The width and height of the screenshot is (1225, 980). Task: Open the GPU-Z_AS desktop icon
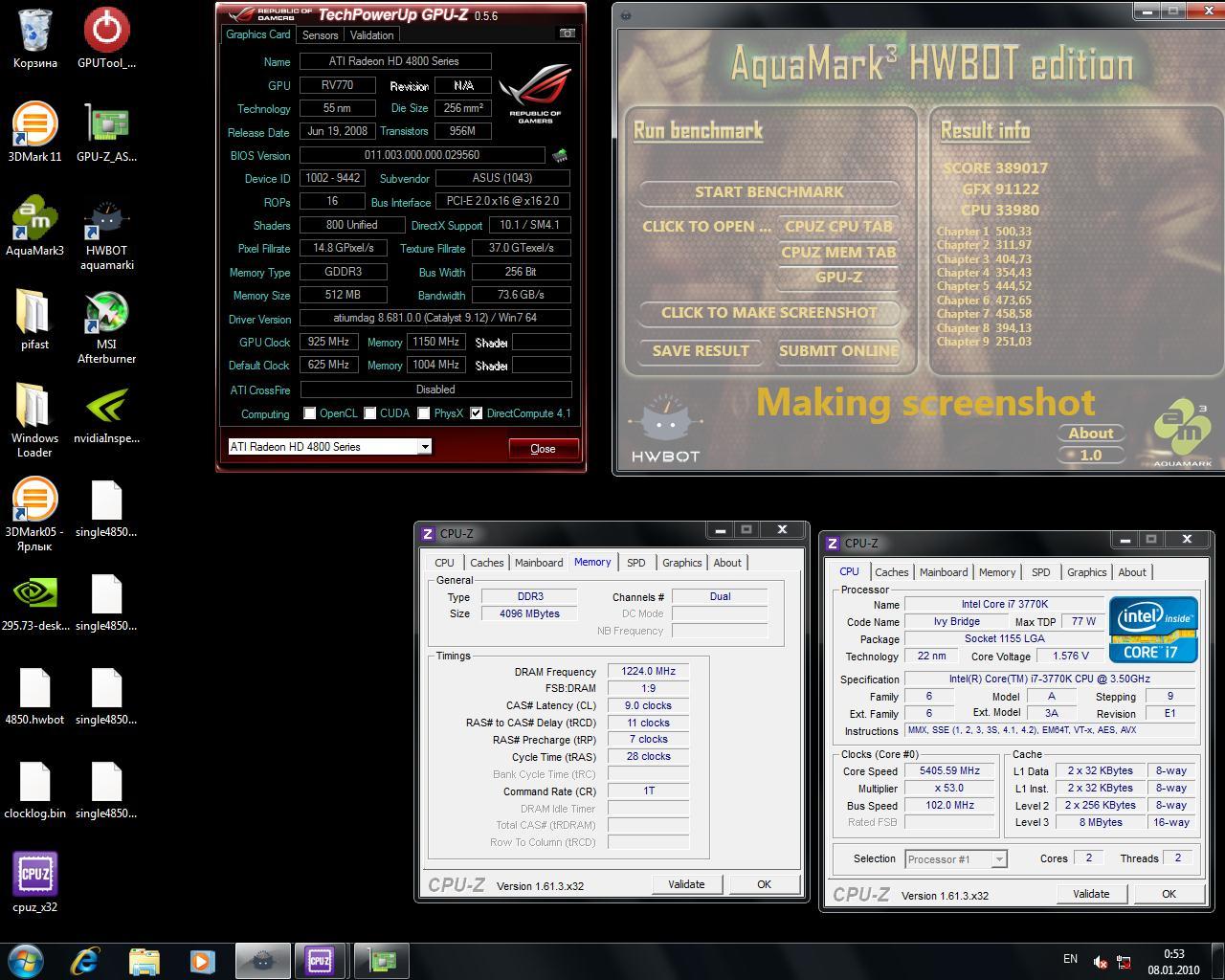[106, 133]
